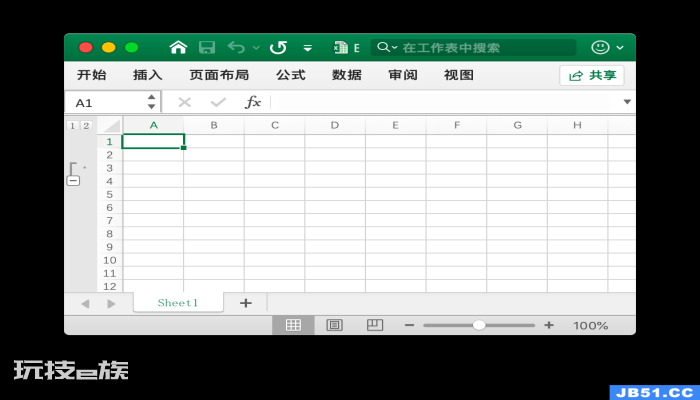Viewport: 700px width, 400px height.
Task: Click the 共享 share button
Action: coord(592,75)
